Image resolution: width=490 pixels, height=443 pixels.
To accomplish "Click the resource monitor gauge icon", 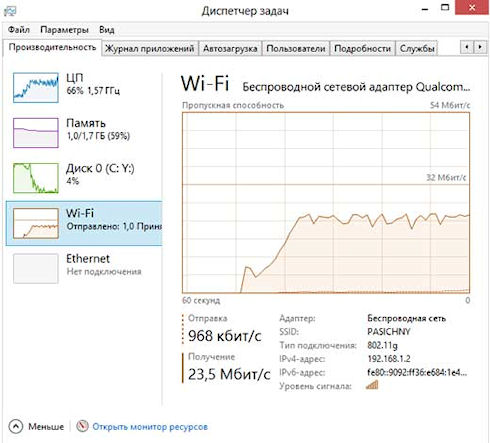I will tap(82, 426).
